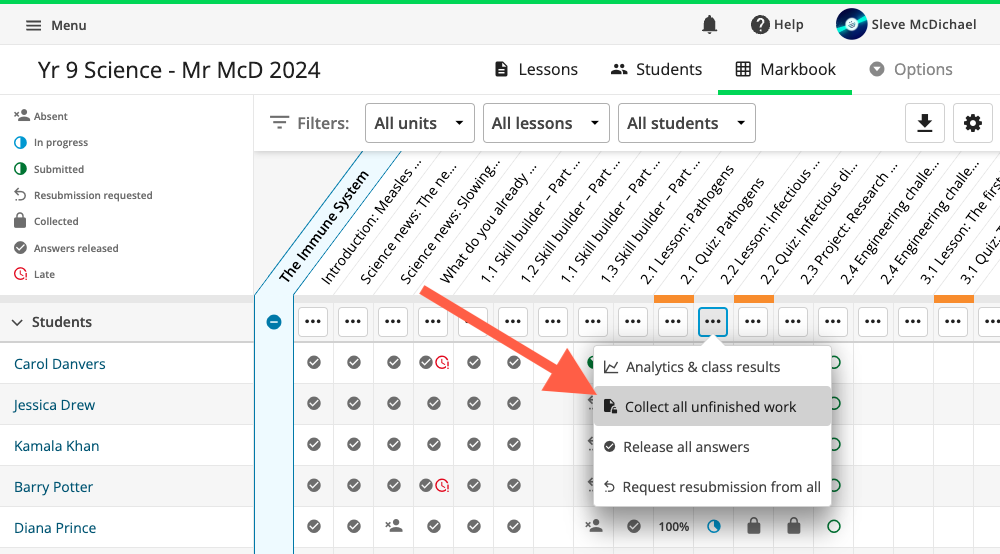Screen dimensions: 1000x554
Task: Open the All lessons filter dropdown
Action: pyautogui.click(x=546, y=123)
